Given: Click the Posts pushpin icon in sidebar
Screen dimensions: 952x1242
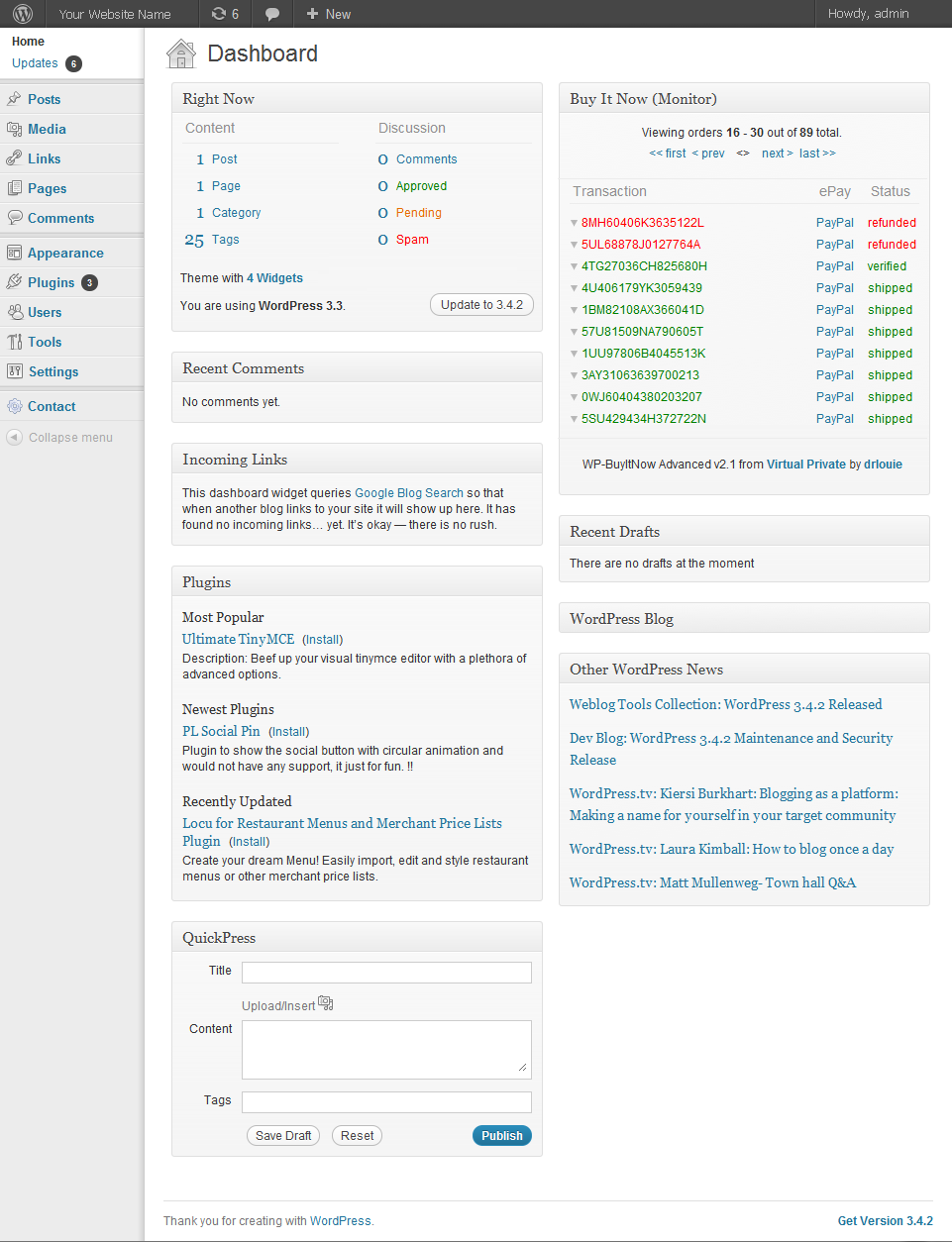Looking at the screenshot, I should [14, 99].
